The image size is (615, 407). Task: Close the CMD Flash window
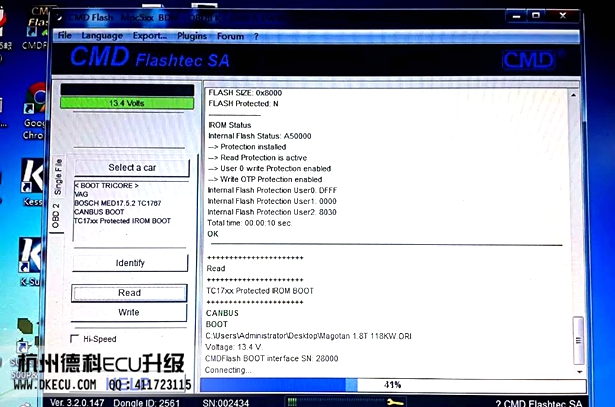pyautogui.click(x=562, y=16)
